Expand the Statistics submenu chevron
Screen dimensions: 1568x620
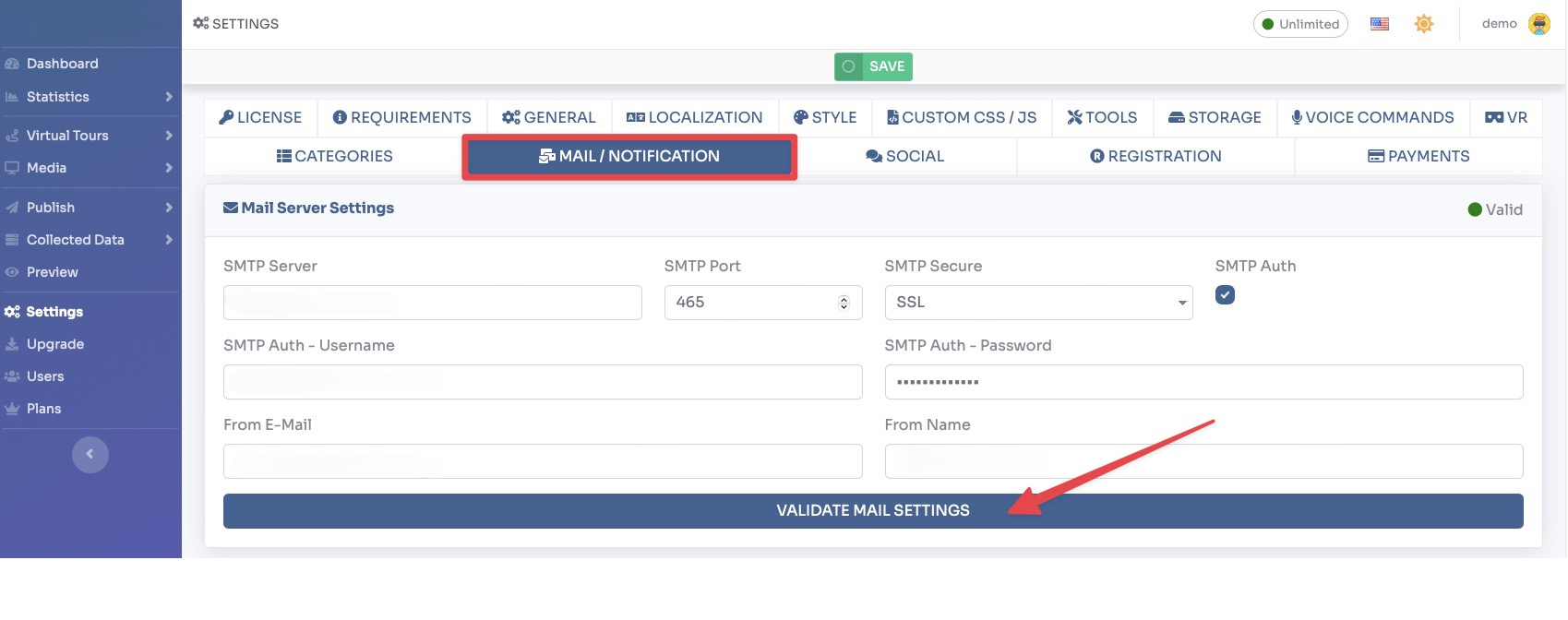pyautogui.click(x=169, y=97)
